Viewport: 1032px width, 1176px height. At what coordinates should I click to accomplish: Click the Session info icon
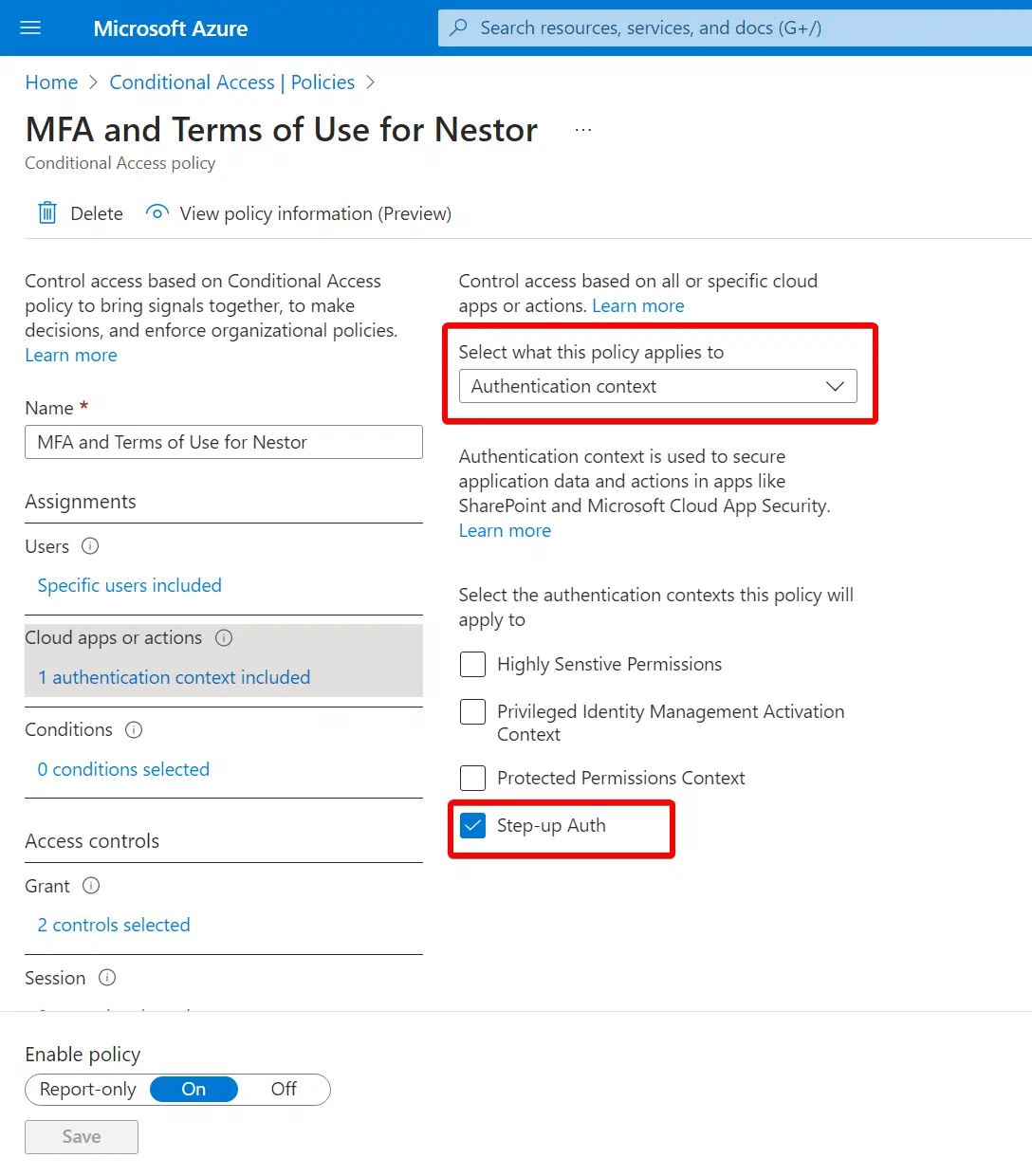click(x=107, y=978)
